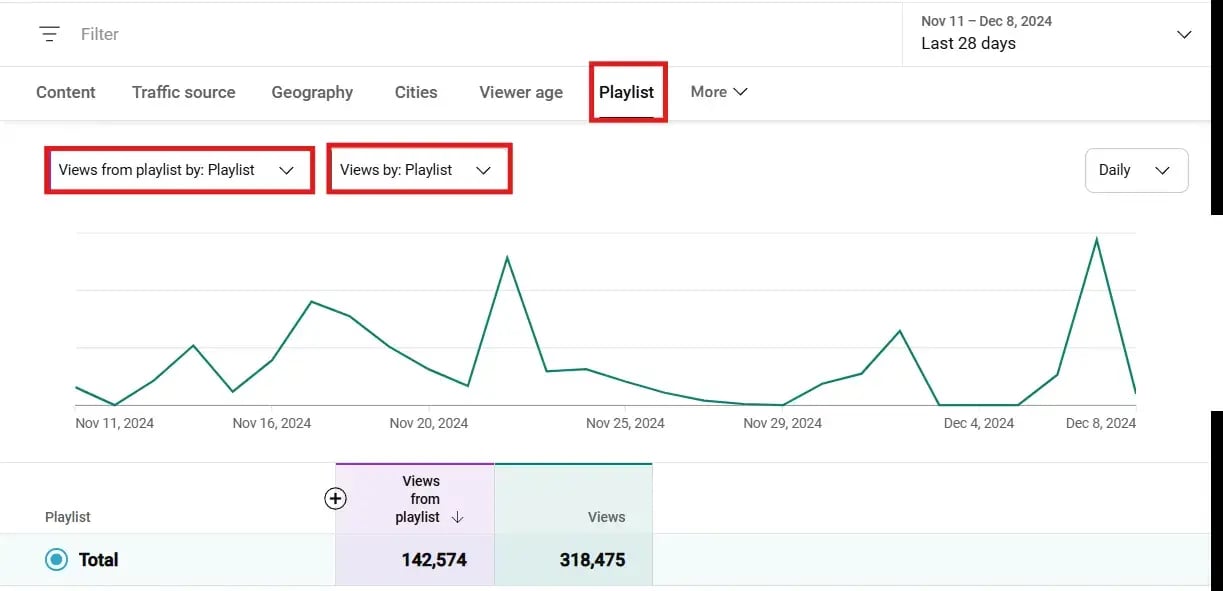The width and height of the screenshot is (1223, 591).
Task: Click the filter lines icon
Action: point(49,34)
